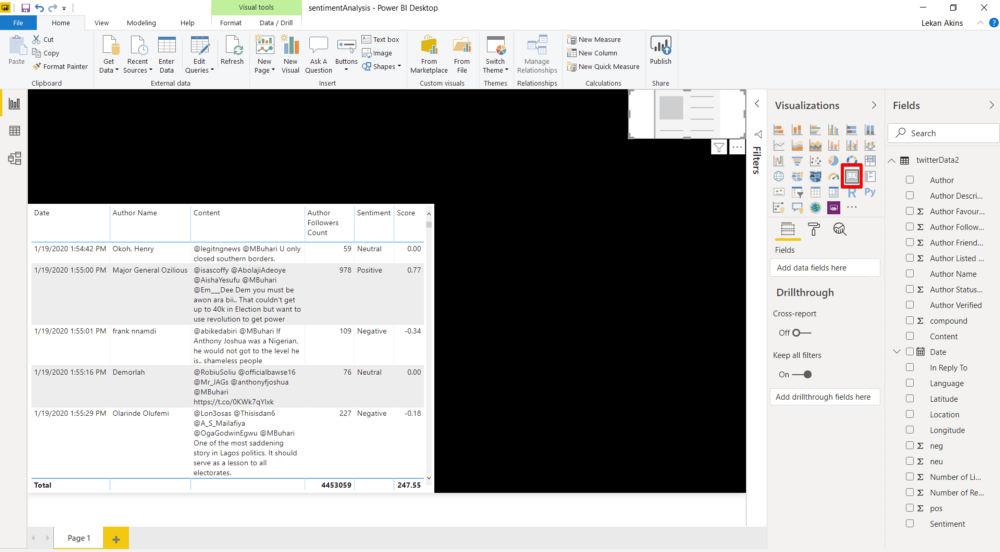Image resolution: width=1000 pixels, height=552 pixels.
Task: Select the Card visualization icon
Action: click(x=852, y=177)
